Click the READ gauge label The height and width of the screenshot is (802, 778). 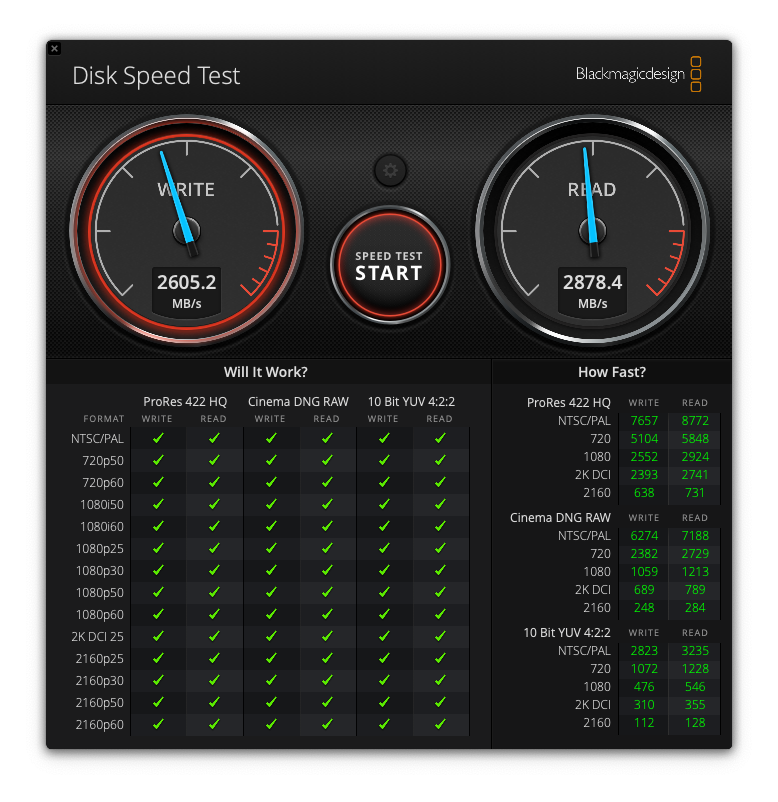tap(592, 190)
